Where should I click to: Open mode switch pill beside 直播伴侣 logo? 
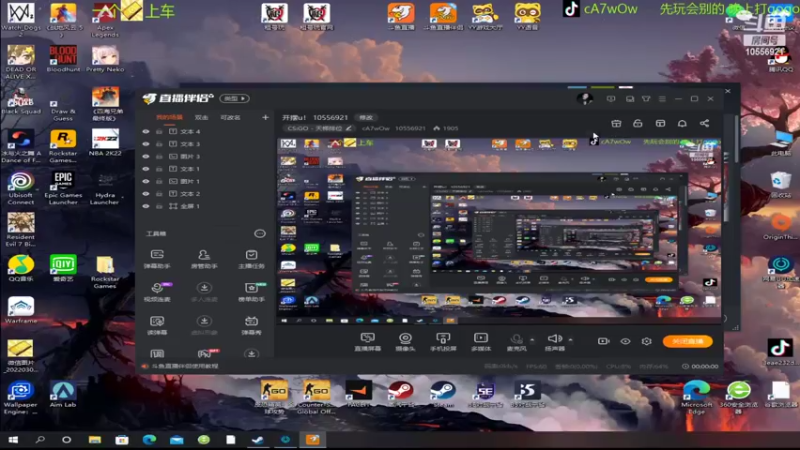coord(234,98)
